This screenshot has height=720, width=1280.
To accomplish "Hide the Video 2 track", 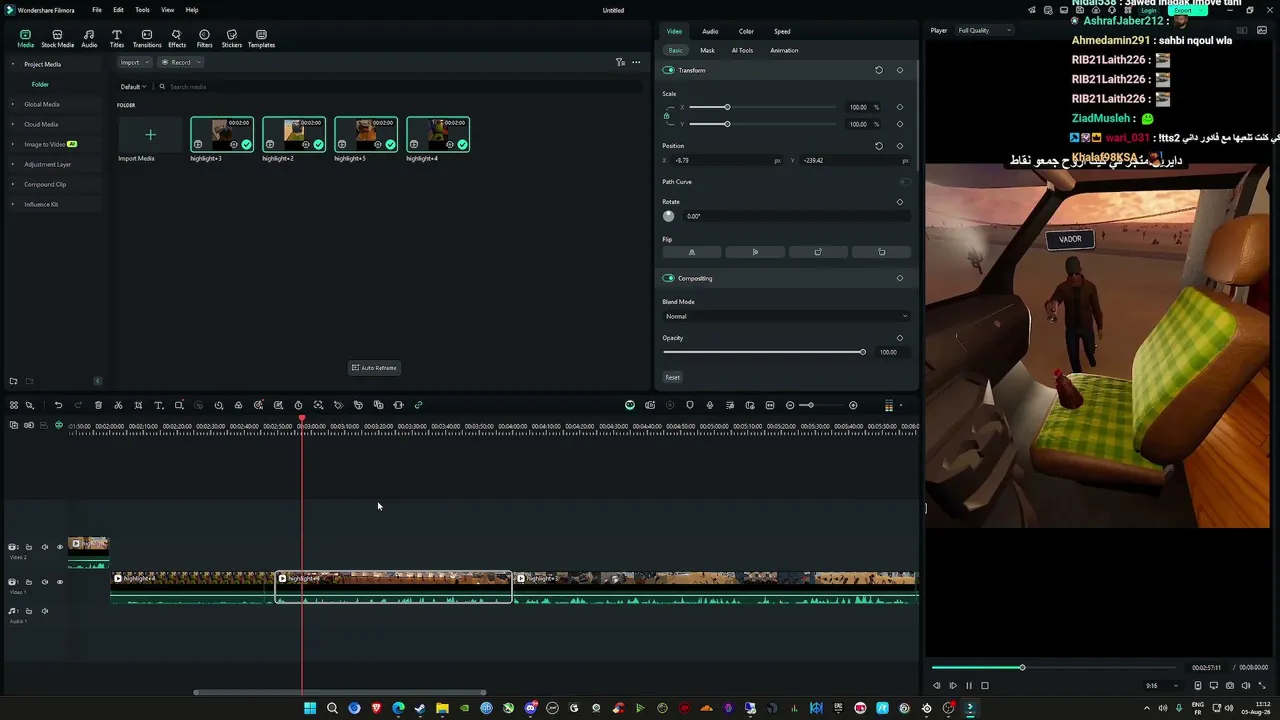I will click(59, 547).
